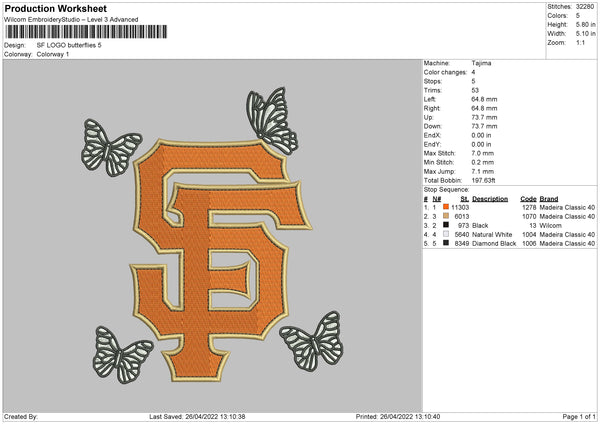Click the 'EndX:' label

[x=432, y=135]
